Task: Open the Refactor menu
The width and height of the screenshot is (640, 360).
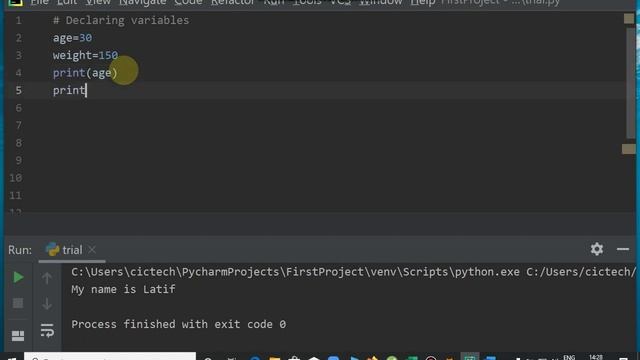Action: pos(233,2)
